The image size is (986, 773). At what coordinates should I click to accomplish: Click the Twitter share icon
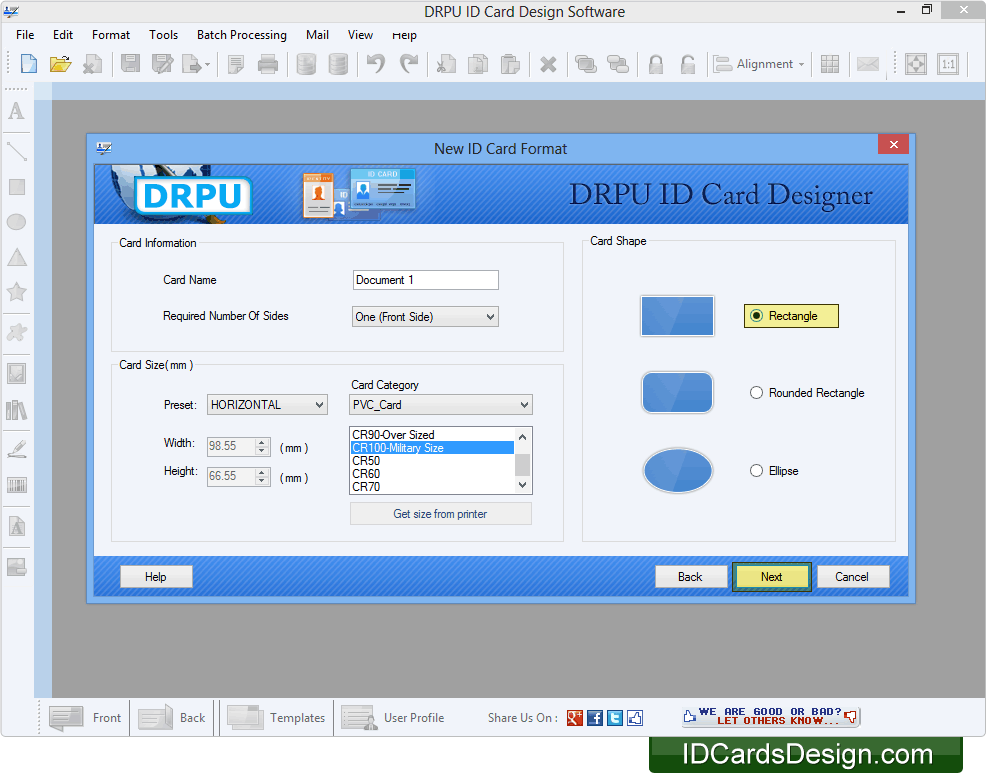pos(615,718)
